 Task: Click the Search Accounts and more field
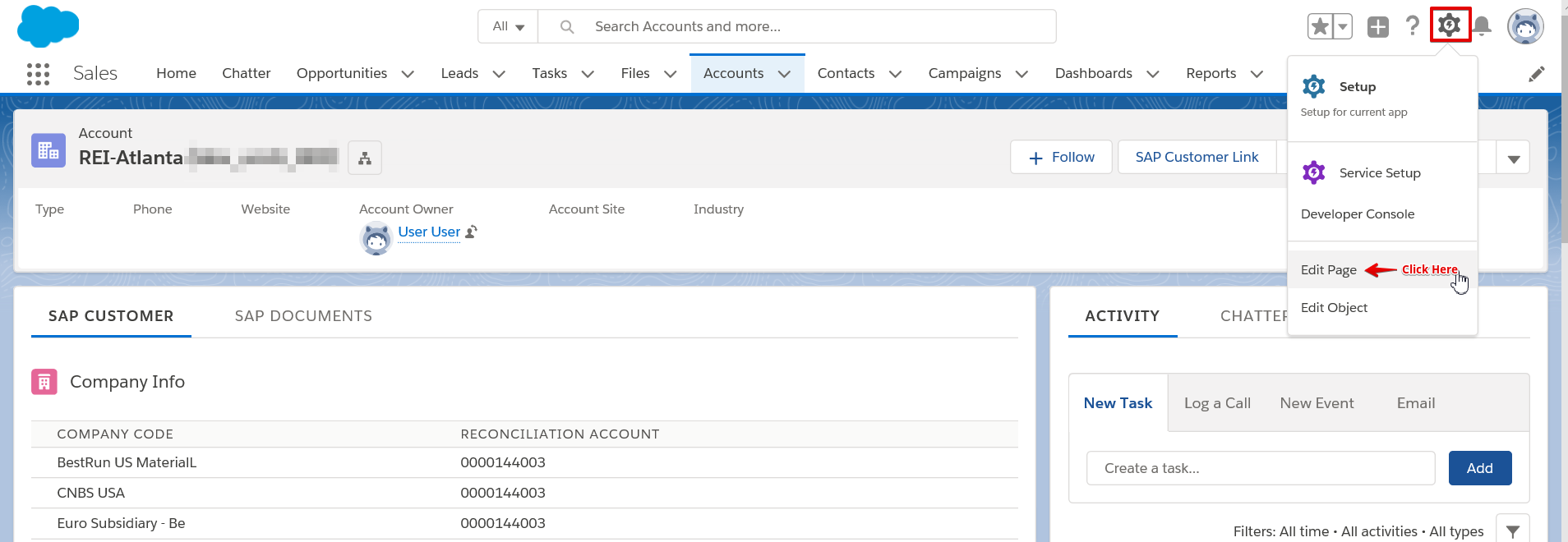point(796,26)
